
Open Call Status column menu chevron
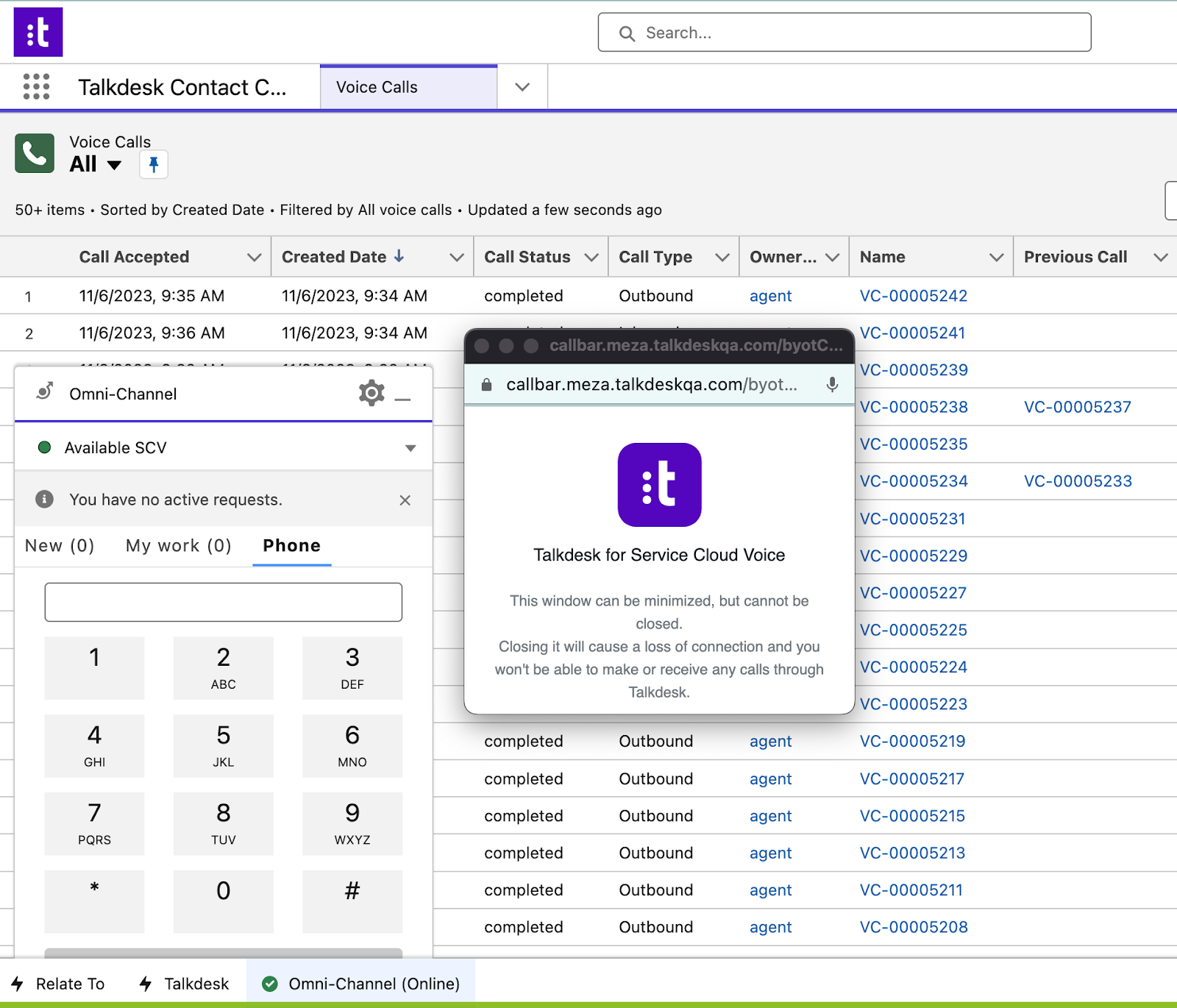point(591,257)
